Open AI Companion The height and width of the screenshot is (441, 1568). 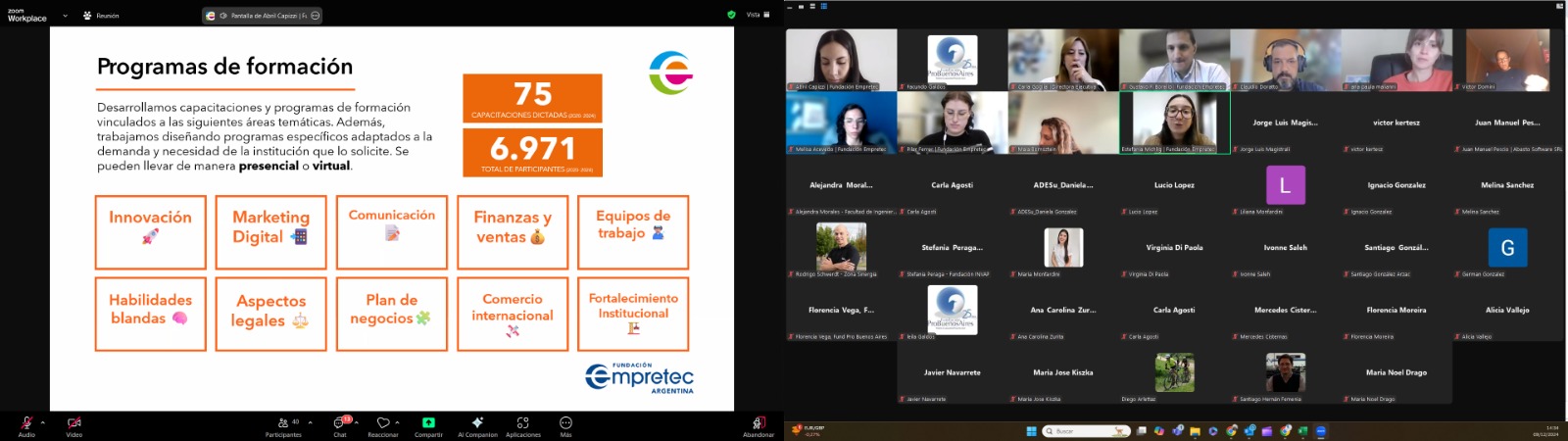coord(477,423)
